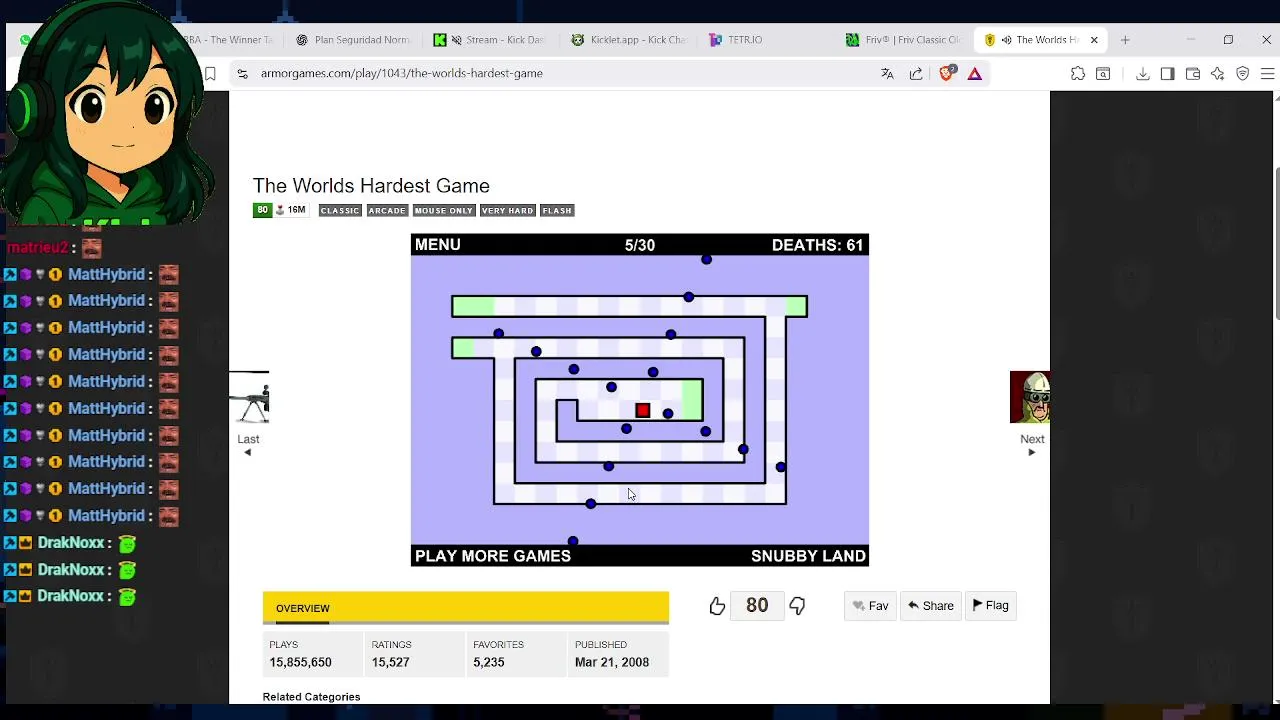This screenshot has width=1280, height=720.
Task: Open the Leo AI sparkle icon
Action: pos(1218,73)
